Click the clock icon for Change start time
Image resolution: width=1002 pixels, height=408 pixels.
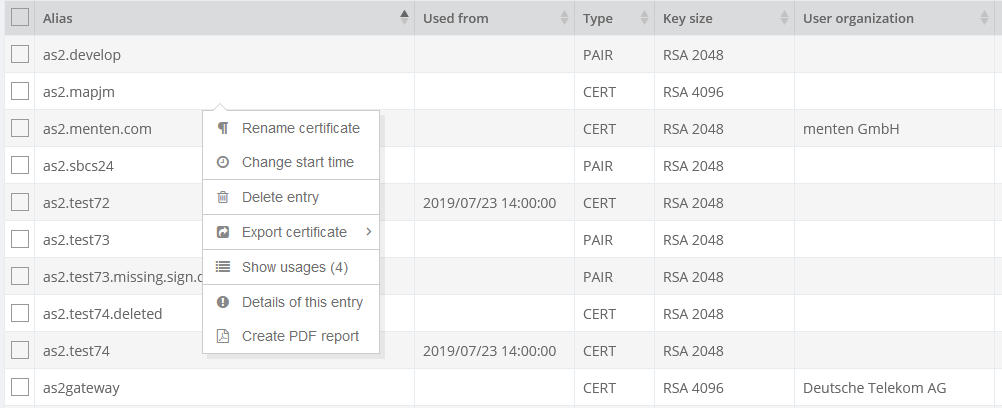[223, 162]
